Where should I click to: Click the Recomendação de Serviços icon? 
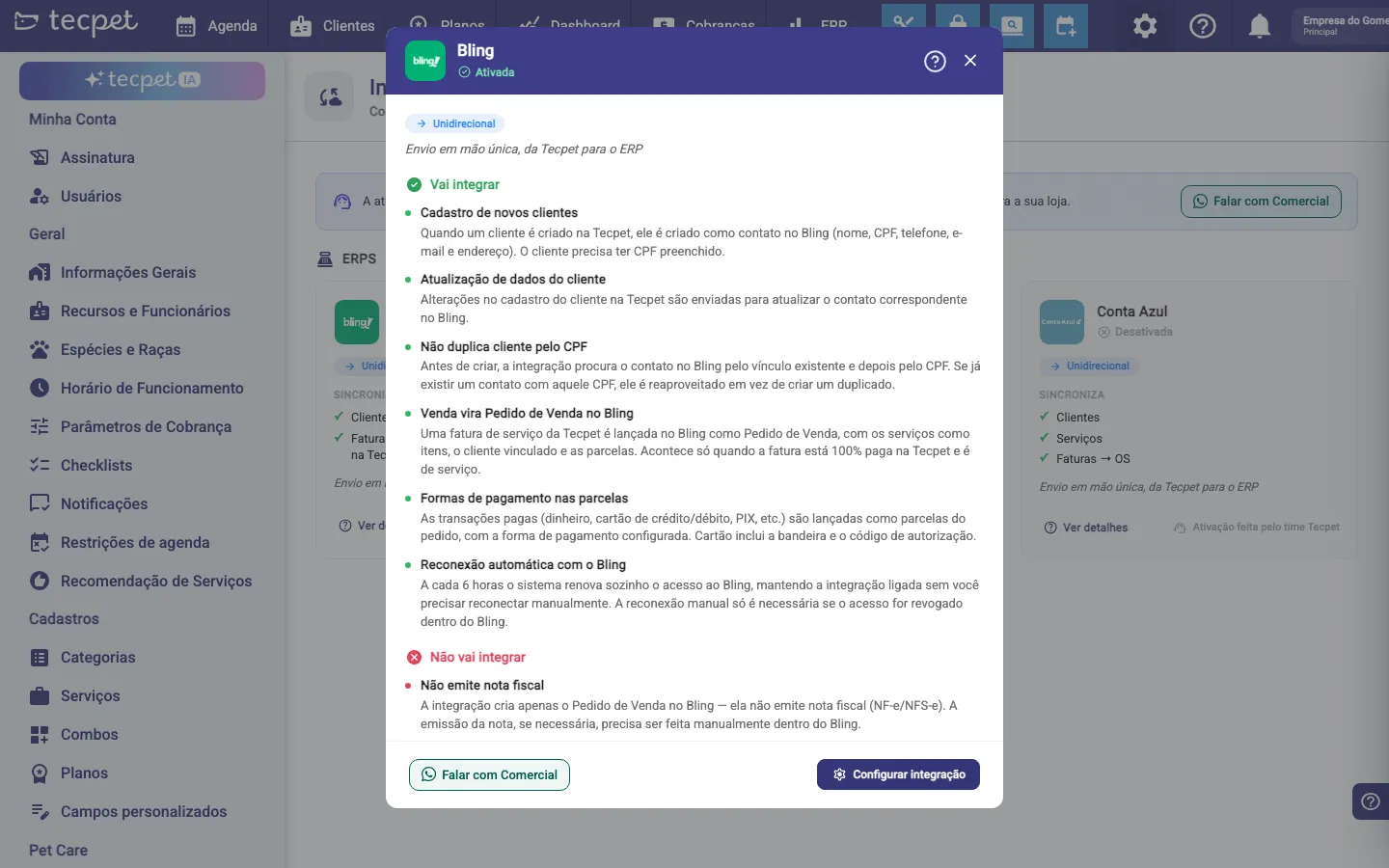[x=40, y=581]
